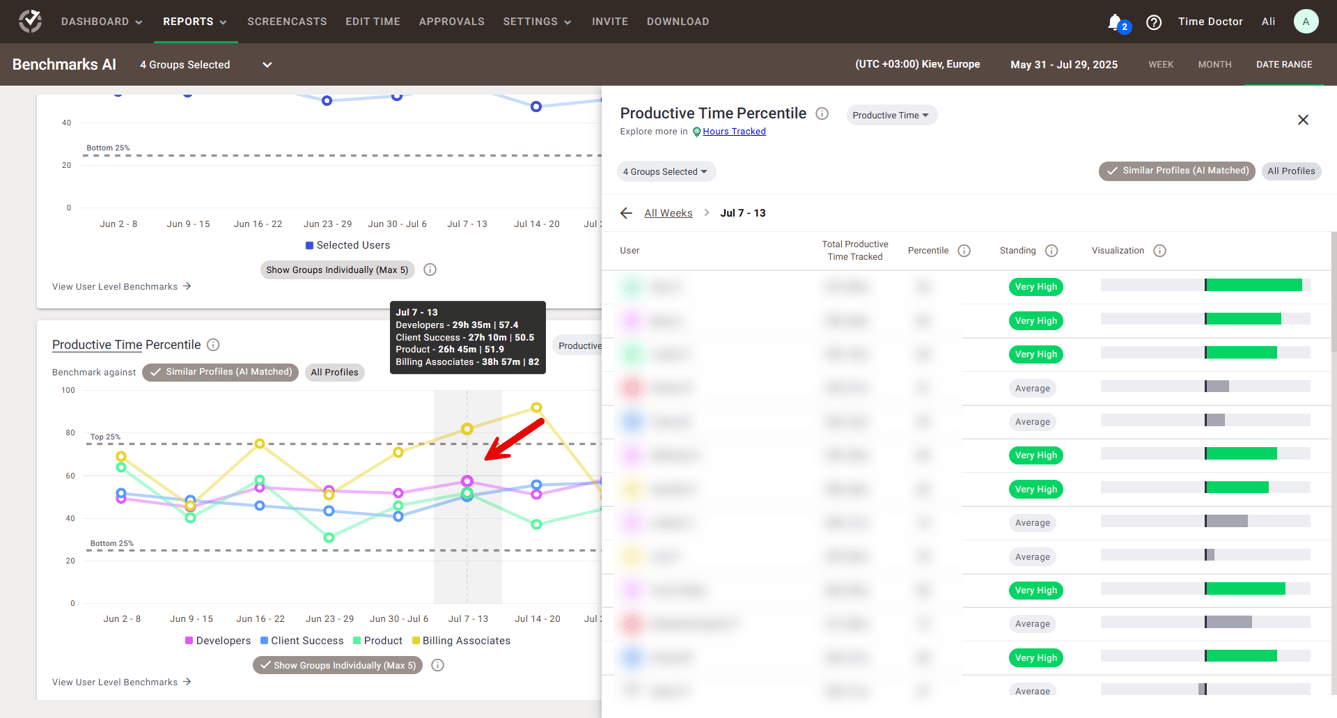The image size is (1337, 718).
Task: Open the Hours Tracked link
Action: 733,131
